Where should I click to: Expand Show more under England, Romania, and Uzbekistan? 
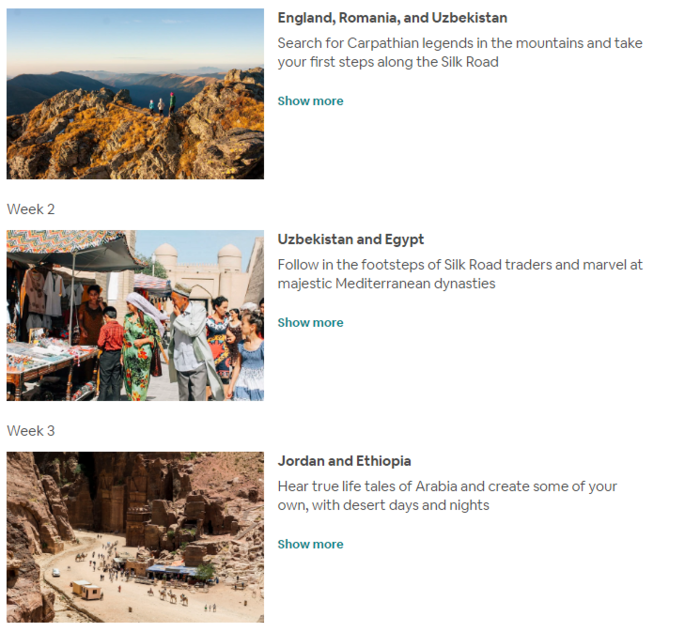coord(310,101)
